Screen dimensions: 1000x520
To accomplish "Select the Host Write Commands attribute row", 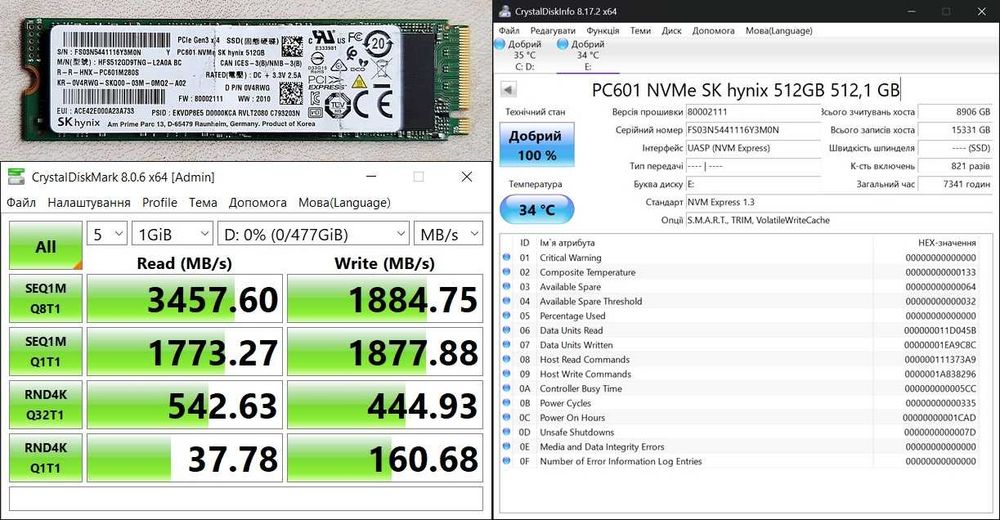I will [740, 374].
